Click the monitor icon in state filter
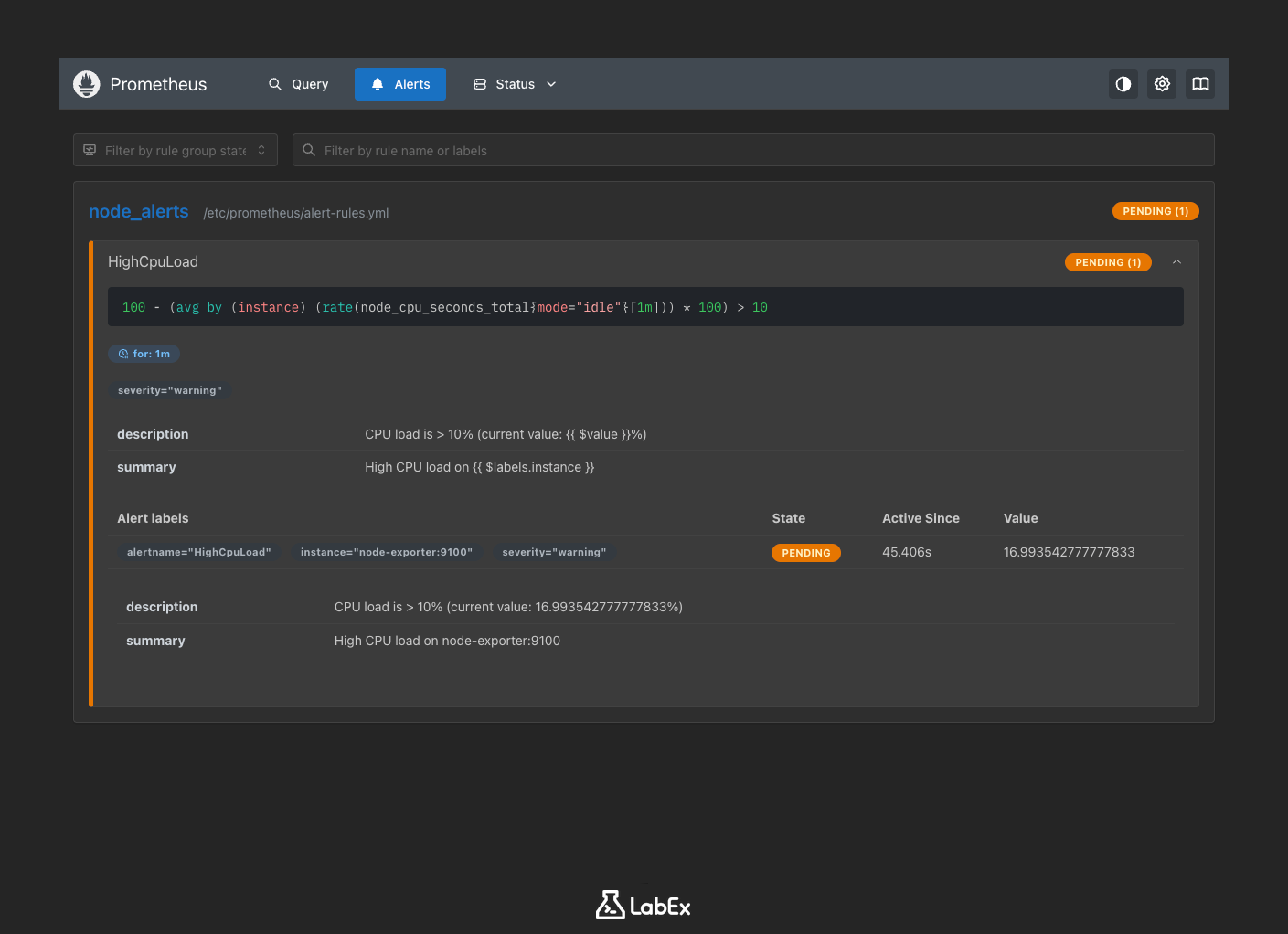The height and width of the screenshot is (934, 1288). click(90, 150)
